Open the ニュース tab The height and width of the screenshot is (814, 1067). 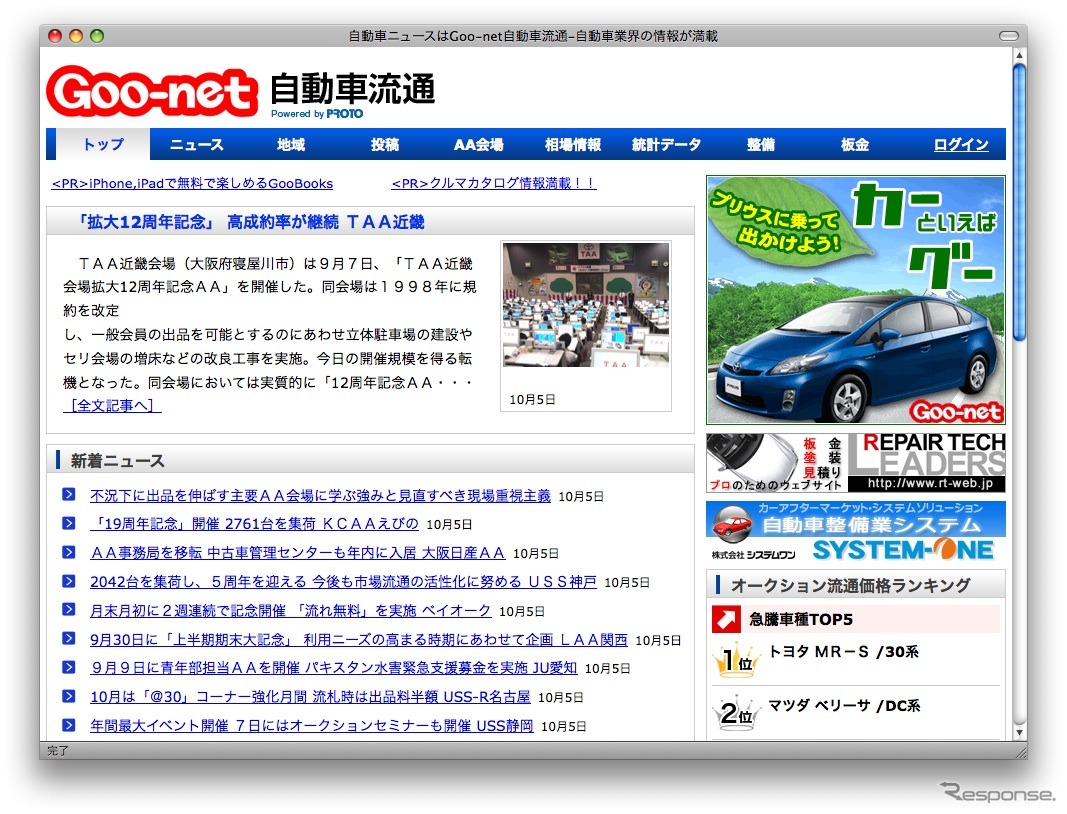click(x=197, y=145)
